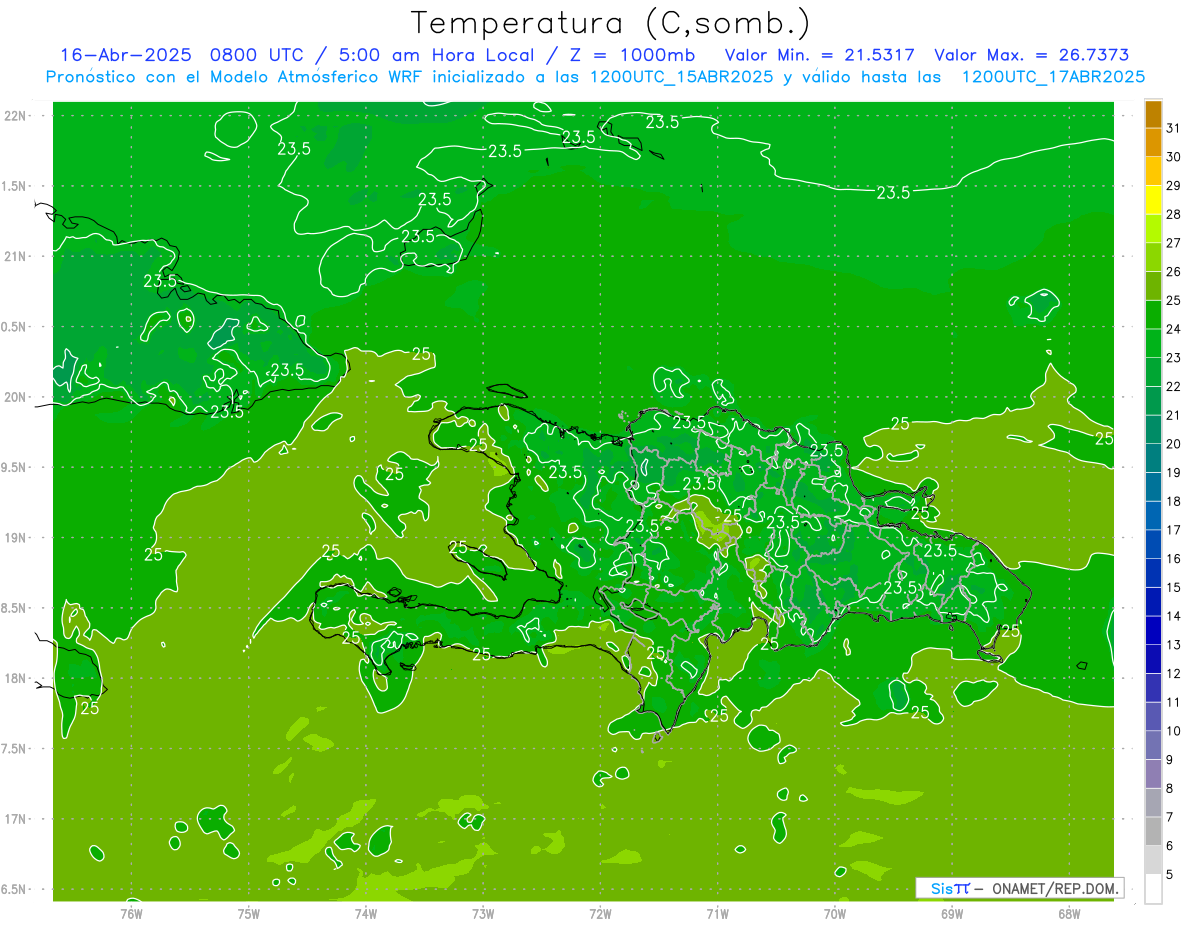Click the 30 value on the color scale

[x=1174, y=156]
